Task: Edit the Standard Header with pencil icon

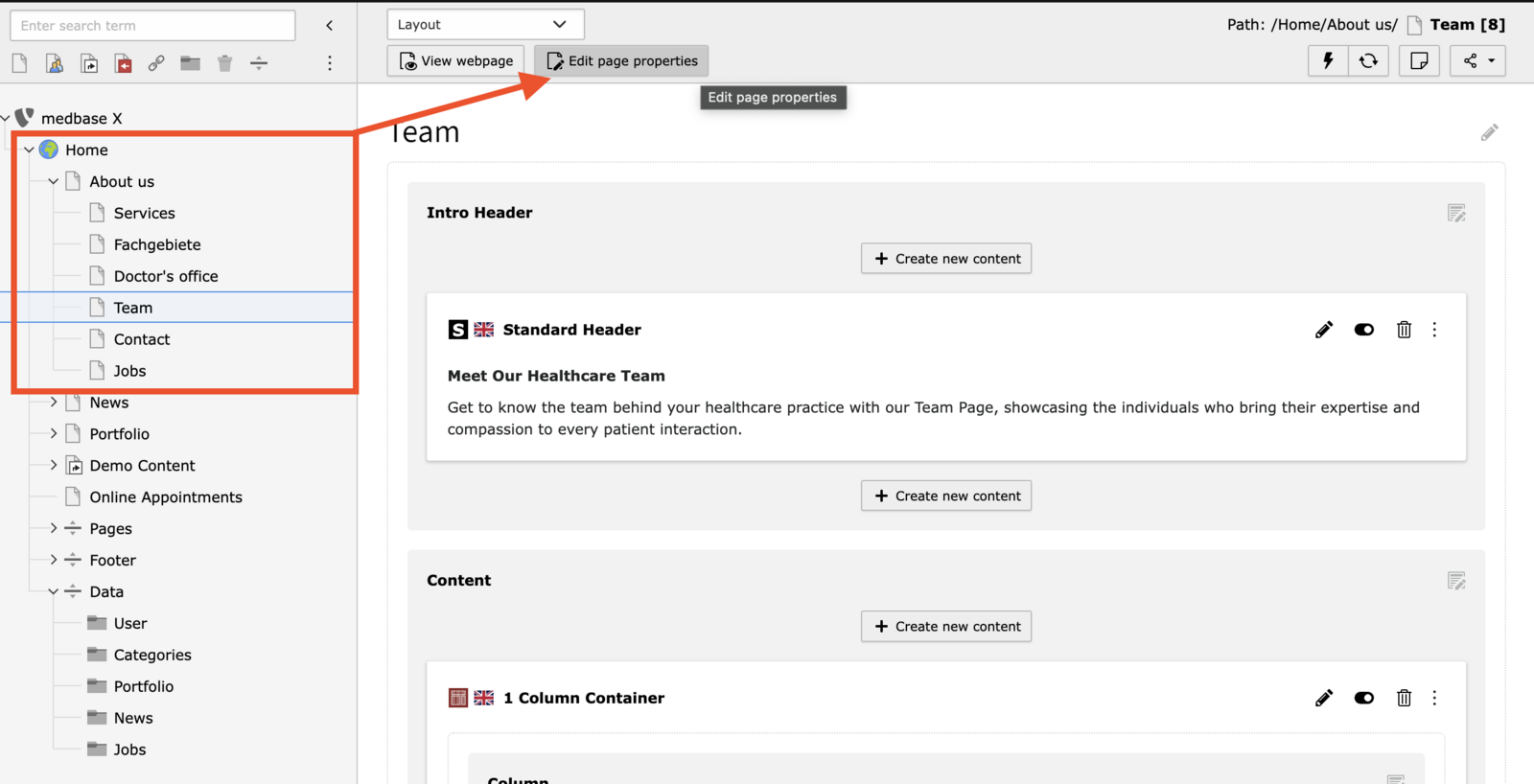Action: (x=1324, y=330)
